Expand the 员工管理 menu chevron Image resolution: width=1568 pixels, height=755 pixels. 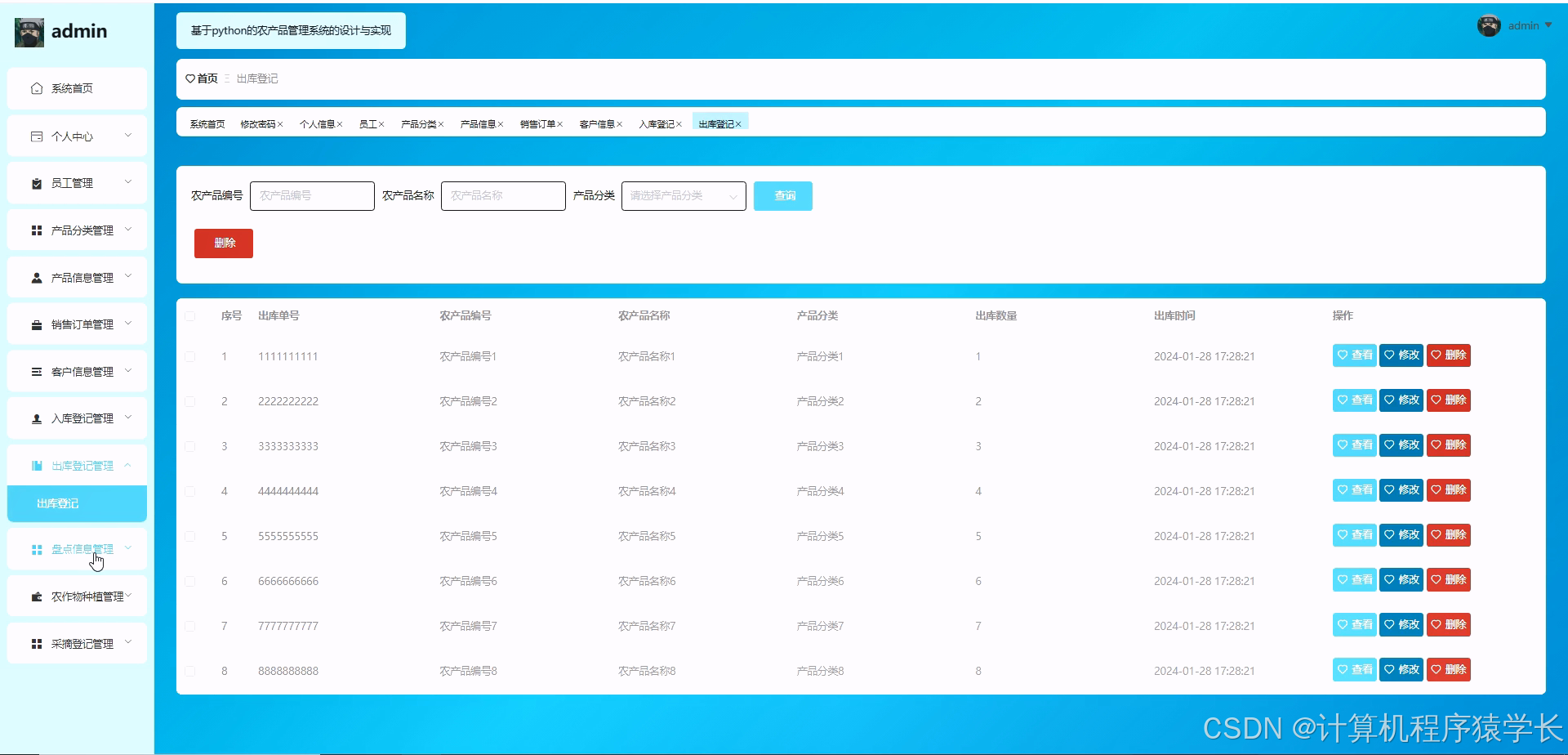tap(128, 181)
